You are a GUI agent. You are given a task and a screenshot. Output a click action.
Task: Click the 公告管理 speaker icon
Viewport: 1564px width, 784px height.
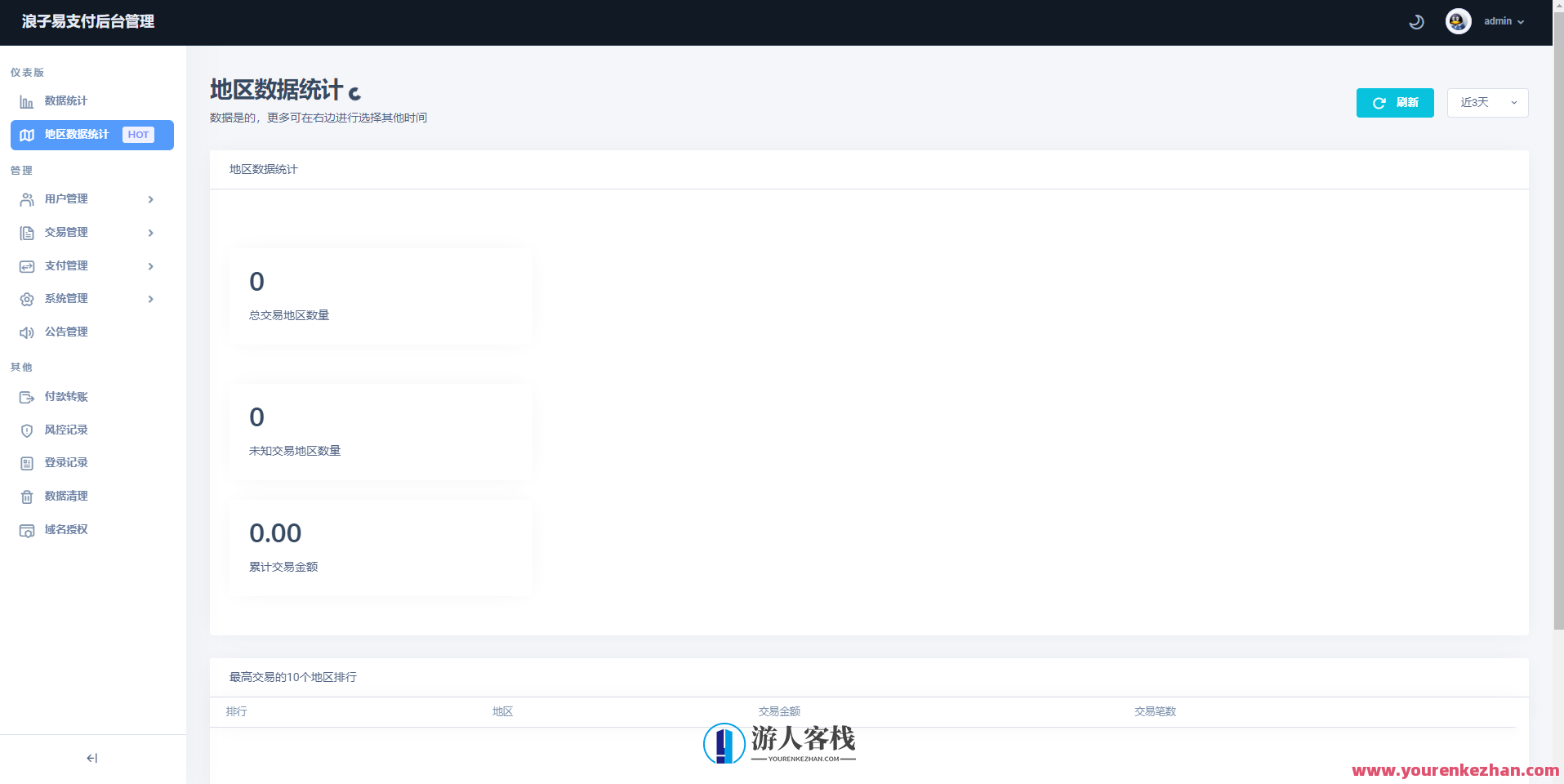27,332
